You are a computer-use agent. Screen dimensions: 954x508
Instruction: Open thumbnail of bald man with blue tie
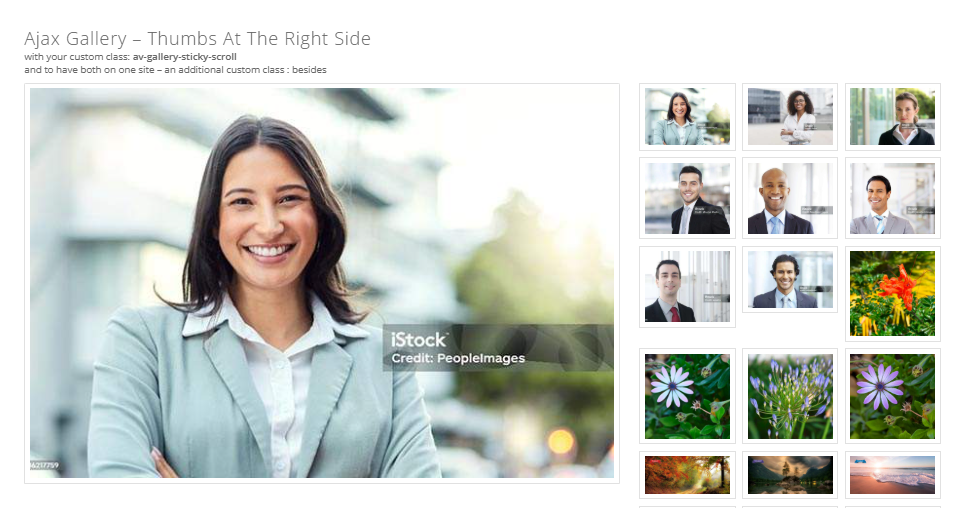tap(790, 198)
